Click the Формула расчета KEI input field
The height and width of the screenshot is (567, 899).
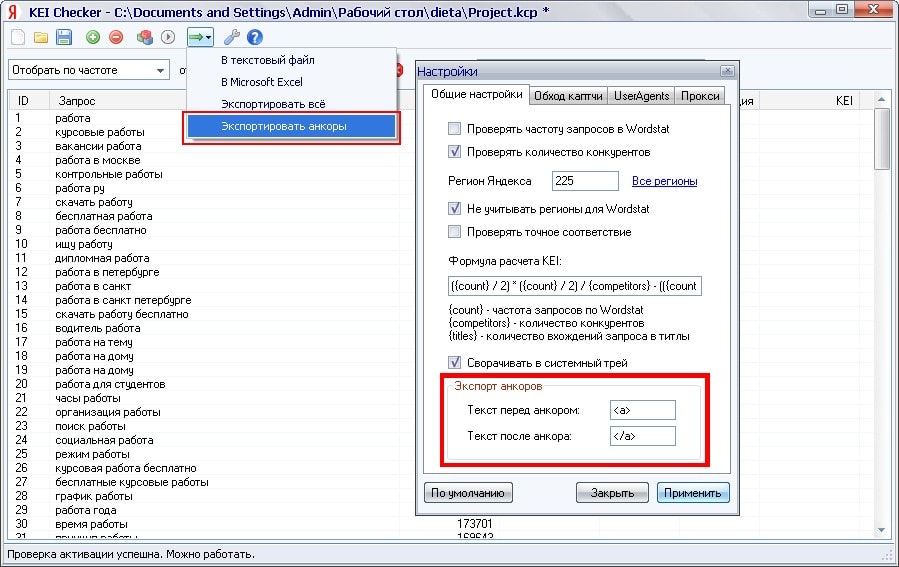pos(574,286)
